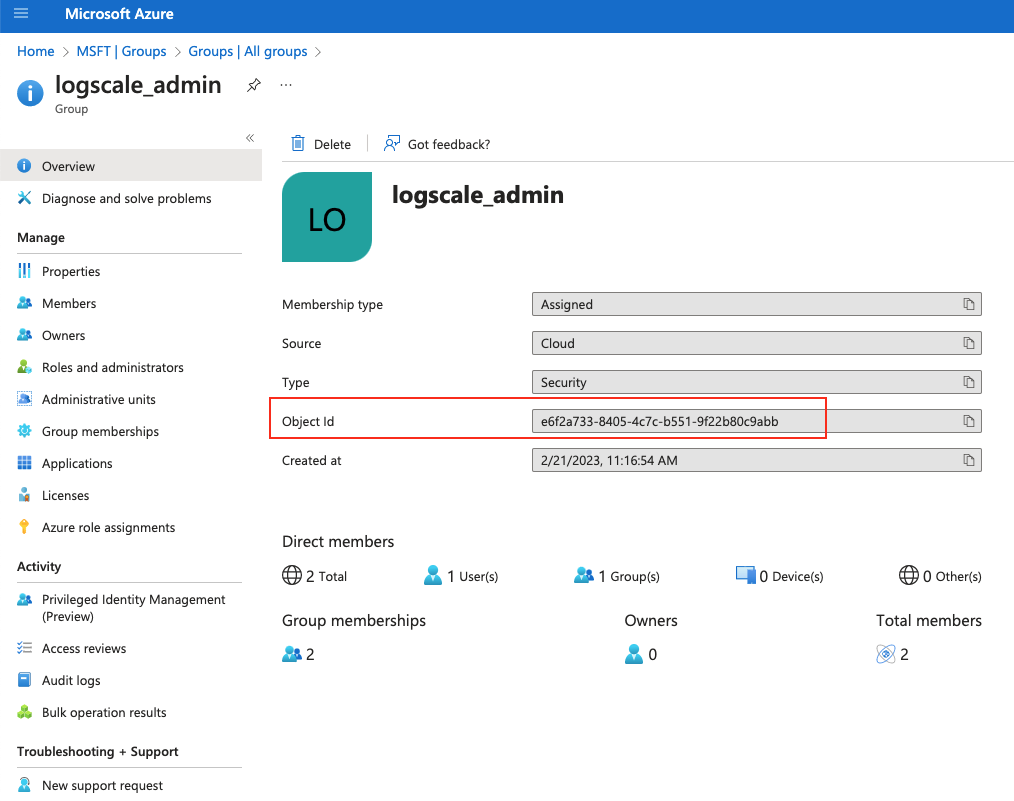Pin logscale_admin to dashboard
Screen dimensions: 1014x801
pos(253,86)
